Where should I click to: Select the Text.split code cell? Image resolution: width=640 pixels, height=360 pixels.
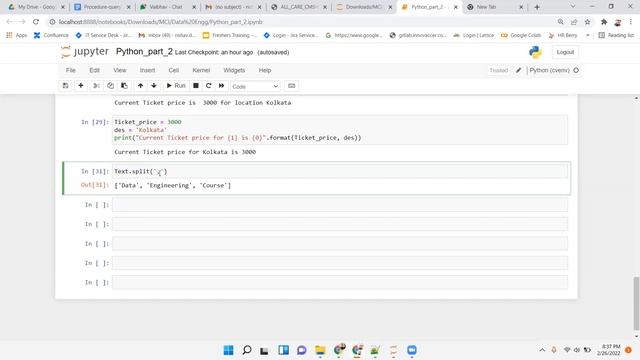(340, 171)
